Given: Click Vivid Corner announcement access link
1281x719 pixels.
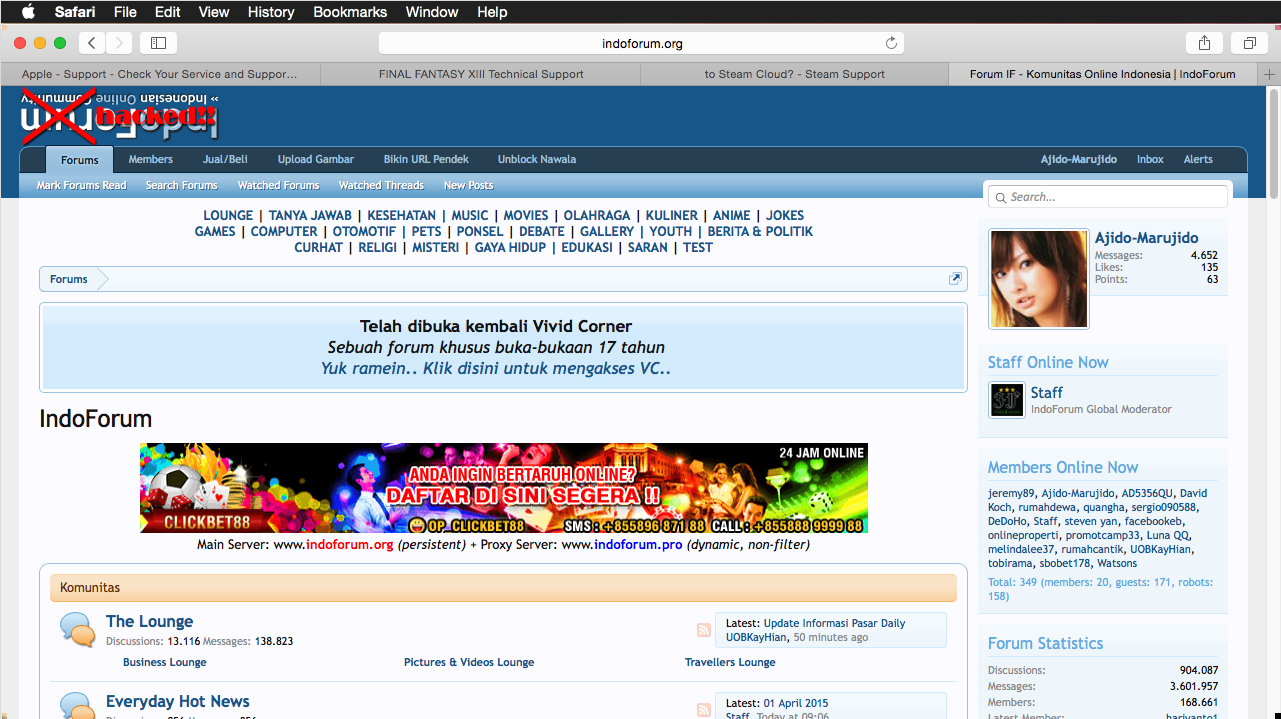Looking at the screenshot, I should [x=496, y=368].
